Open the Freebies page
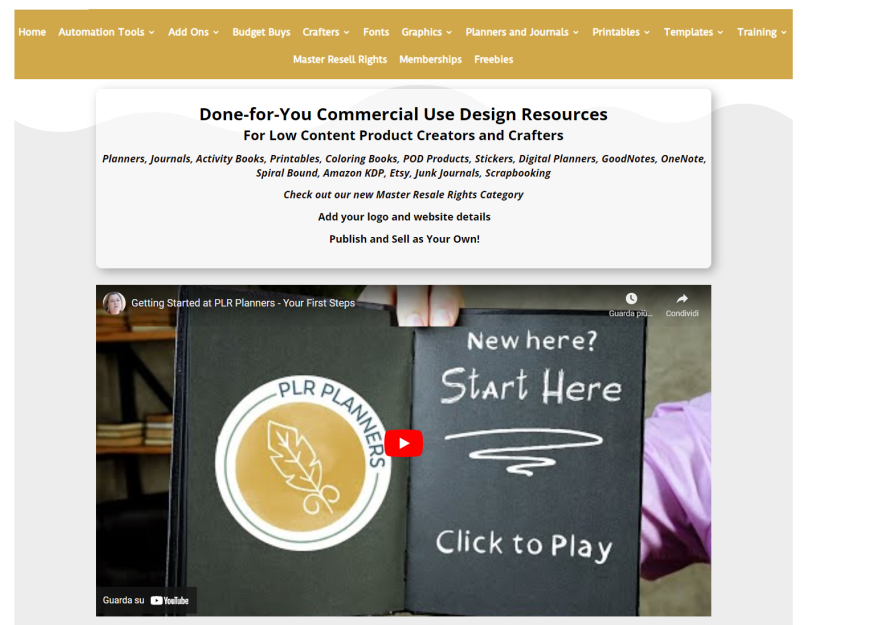870x625 pixels. 493,59
